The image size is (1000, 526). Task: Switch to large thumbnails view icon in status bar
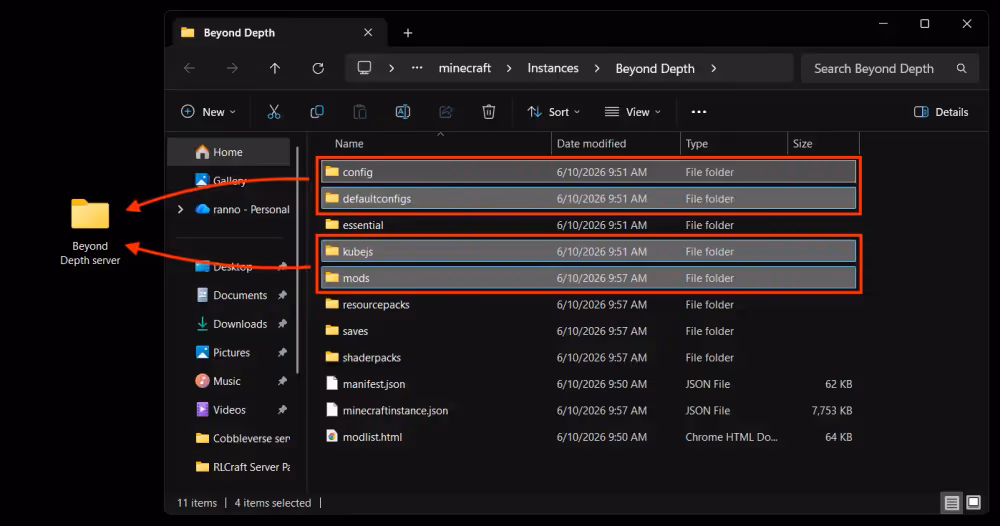974,502
